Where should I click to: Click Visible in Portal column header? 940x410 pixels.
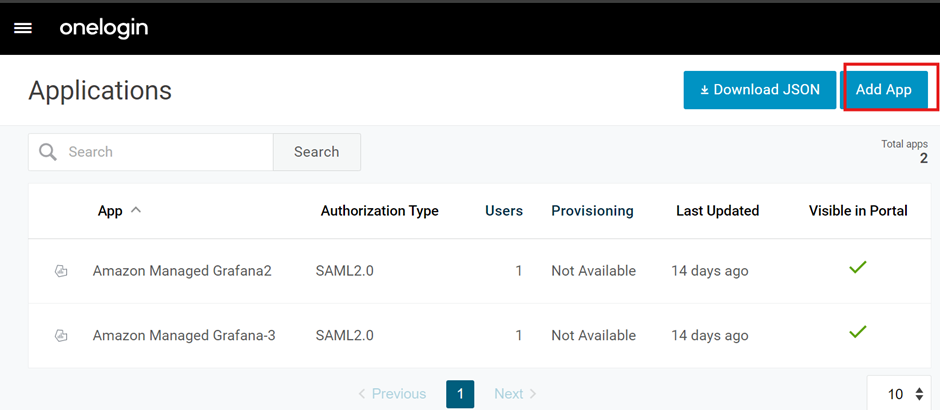(x=858, y=211)
